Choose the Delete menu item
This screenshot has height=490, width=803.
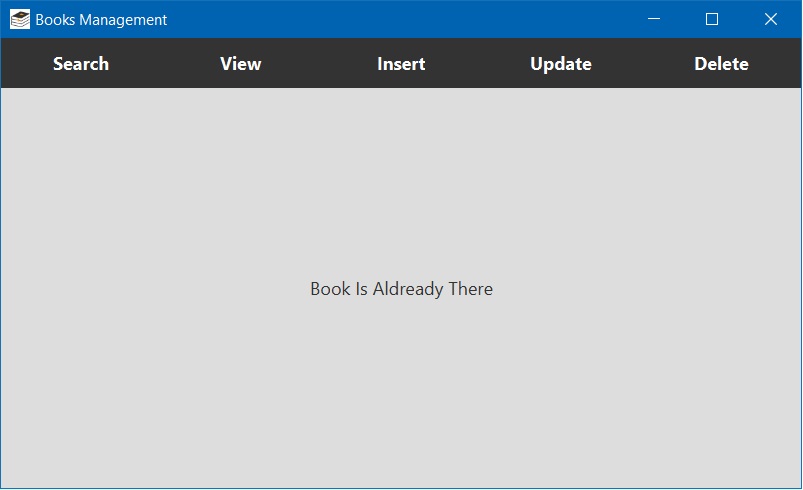[x=721, y=63]
